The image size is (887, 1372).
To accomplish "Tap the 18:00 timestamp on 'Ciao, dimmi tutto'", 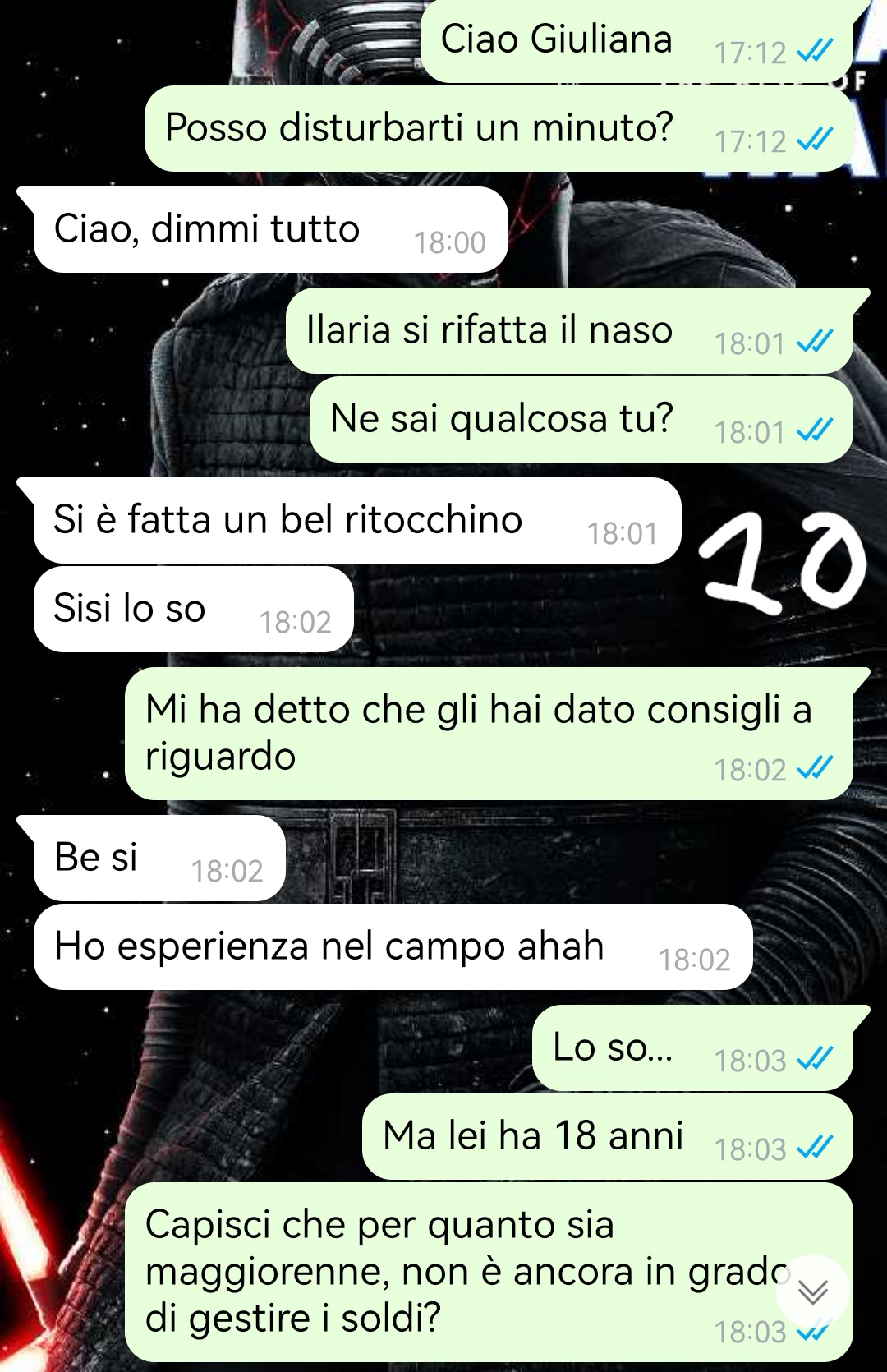I will point(449,242).
